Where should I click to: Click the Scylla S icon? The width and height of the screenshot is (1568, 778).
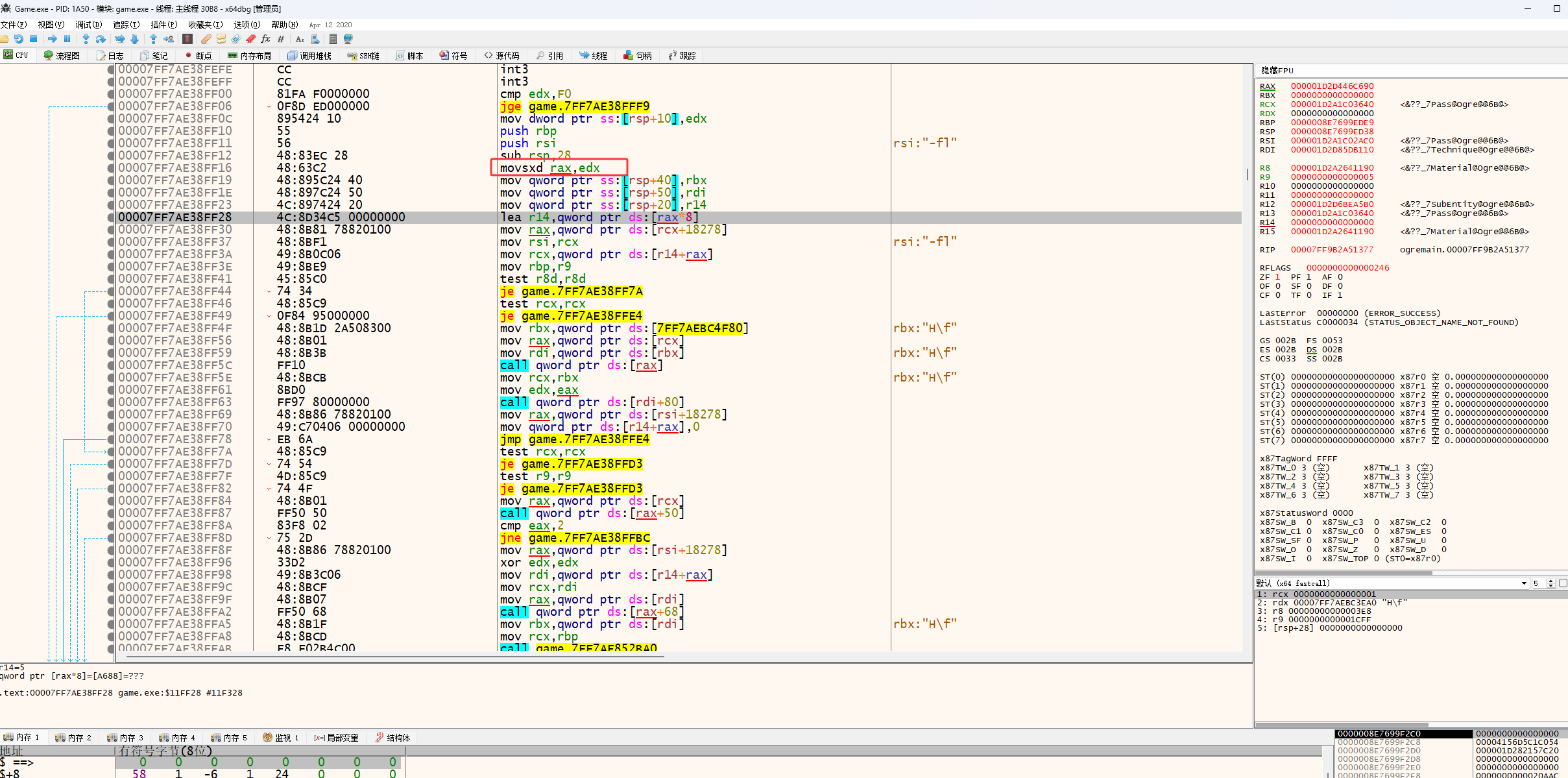[187, 39]
